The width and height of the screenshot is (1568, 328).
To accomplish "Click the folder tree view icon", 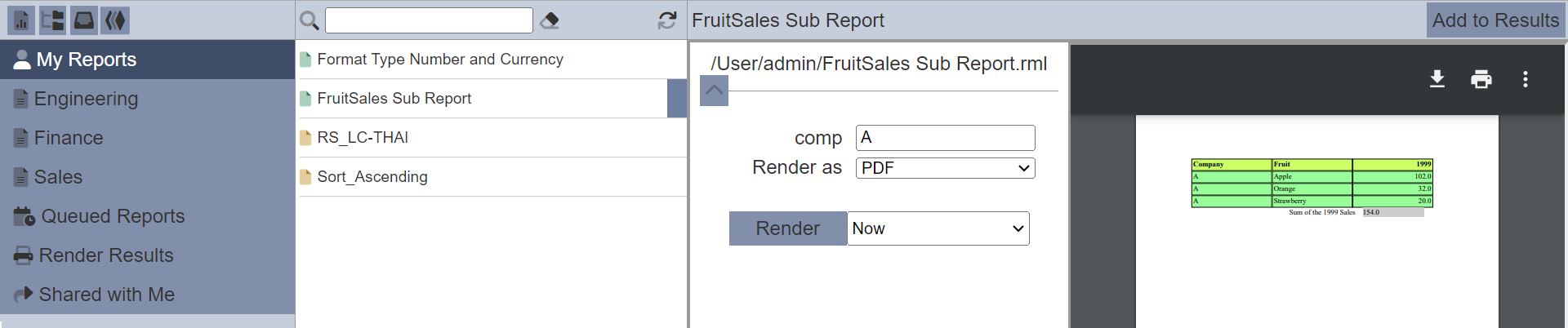I will [x=53, y=20].
